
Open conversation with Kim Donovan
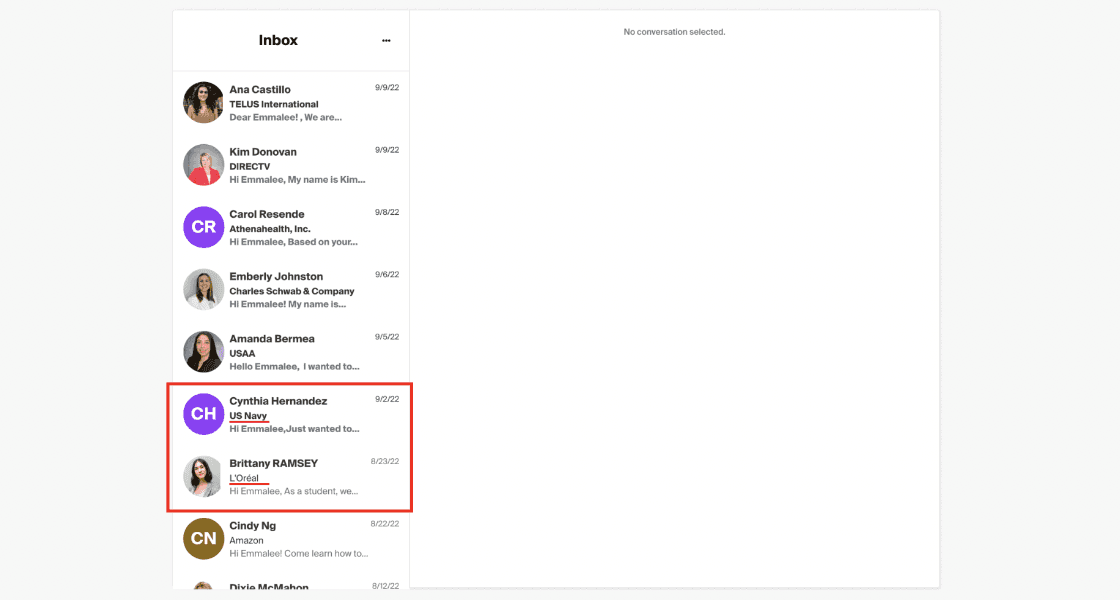tap(291, 165)
